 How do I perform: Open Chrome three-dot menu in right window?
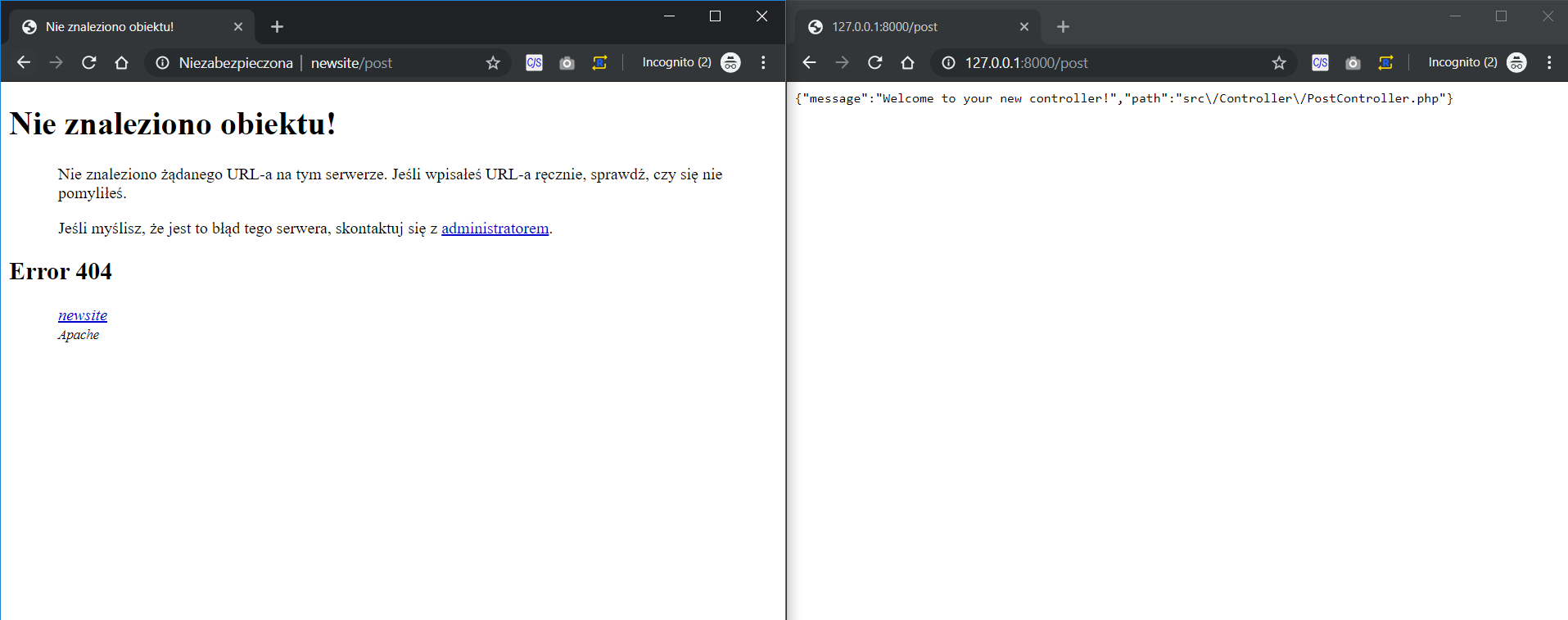(x=1549, y=63)
